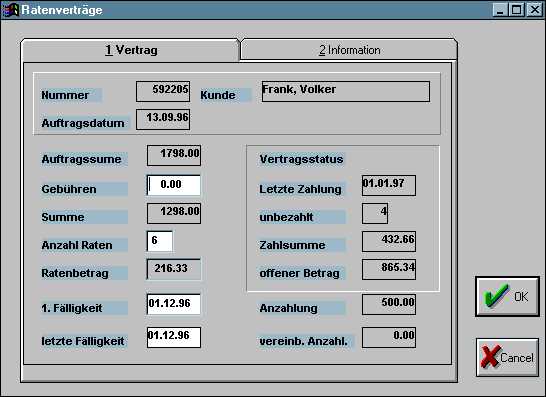This screenshot has height=397, width=546.
Task: Click the letzte Fälligkeit label
Action: pos(83,341)
